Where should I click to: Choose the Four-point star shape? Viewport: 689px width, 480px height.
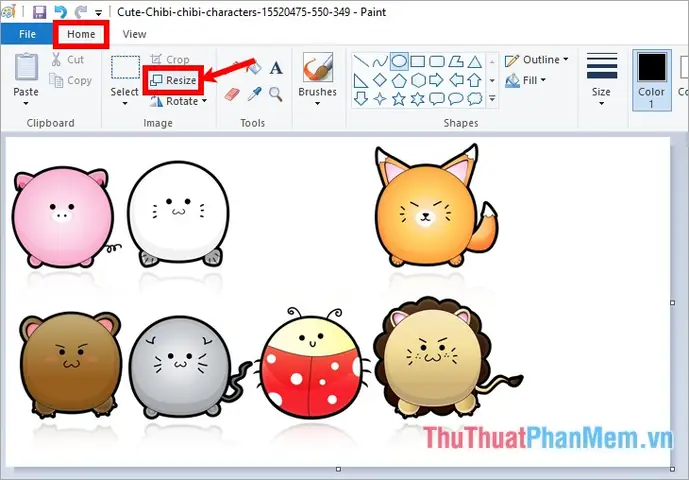[380, 99]
